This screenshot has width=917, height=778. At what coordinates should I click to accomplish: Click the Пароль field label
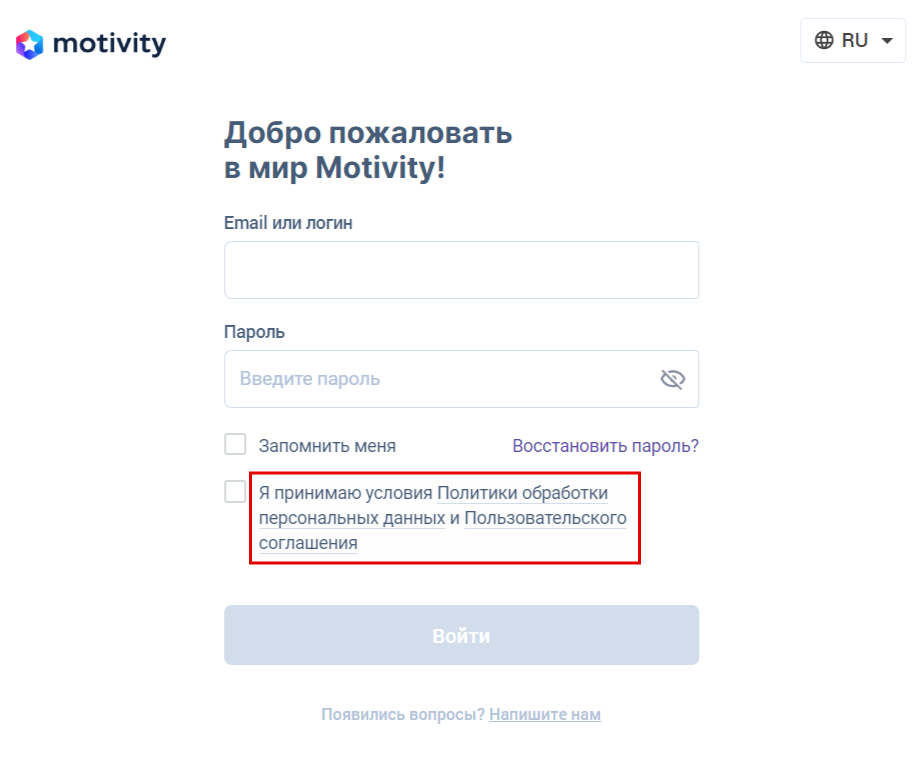254,332
